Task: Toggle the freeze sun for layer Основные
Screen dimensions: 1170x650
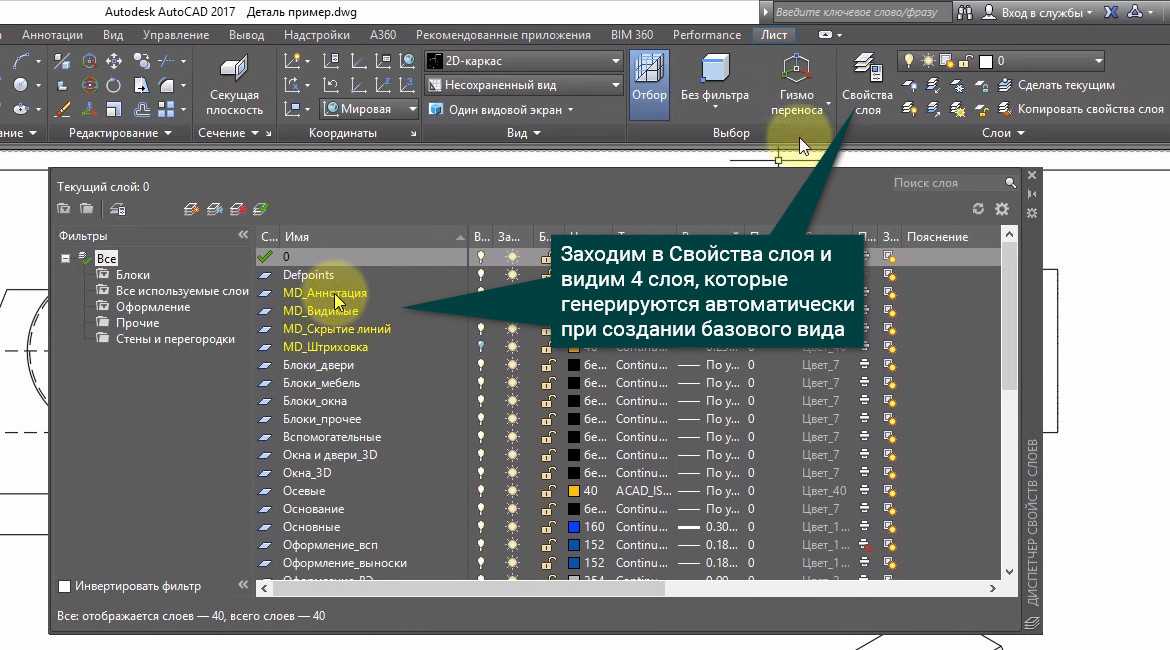Action: [x=512, y=527]
